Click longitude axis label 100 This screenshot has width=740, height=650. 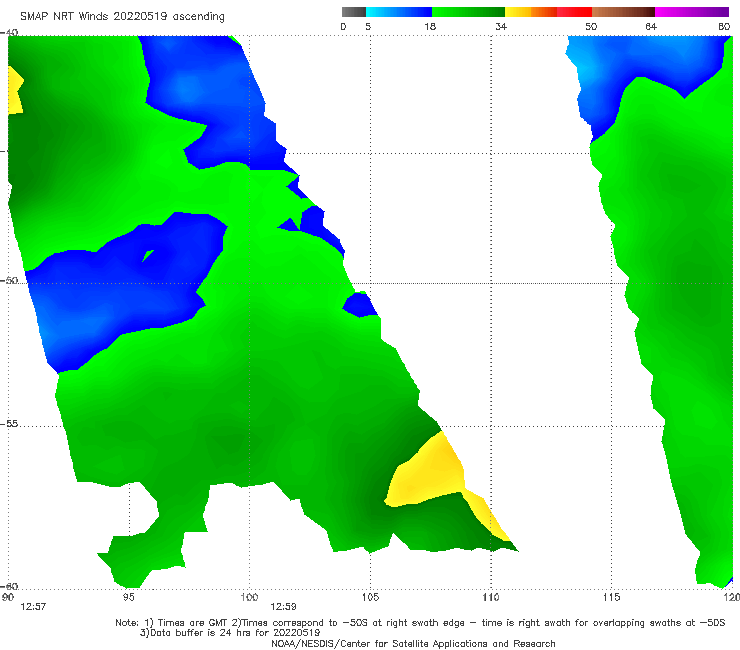coord(249,597)
